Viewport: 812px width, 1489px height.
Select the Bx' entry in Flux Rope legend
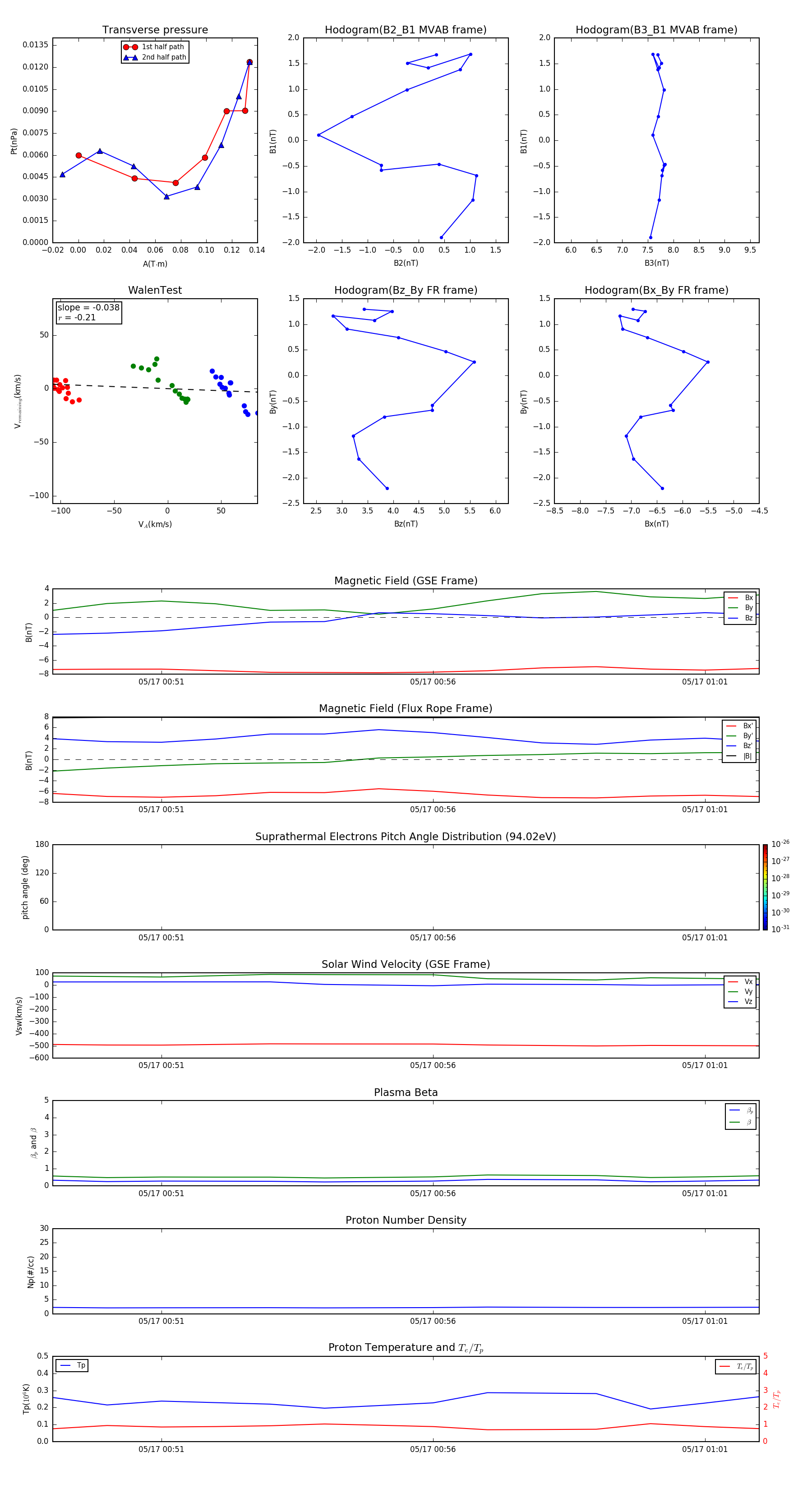click(x=739, y=726)
